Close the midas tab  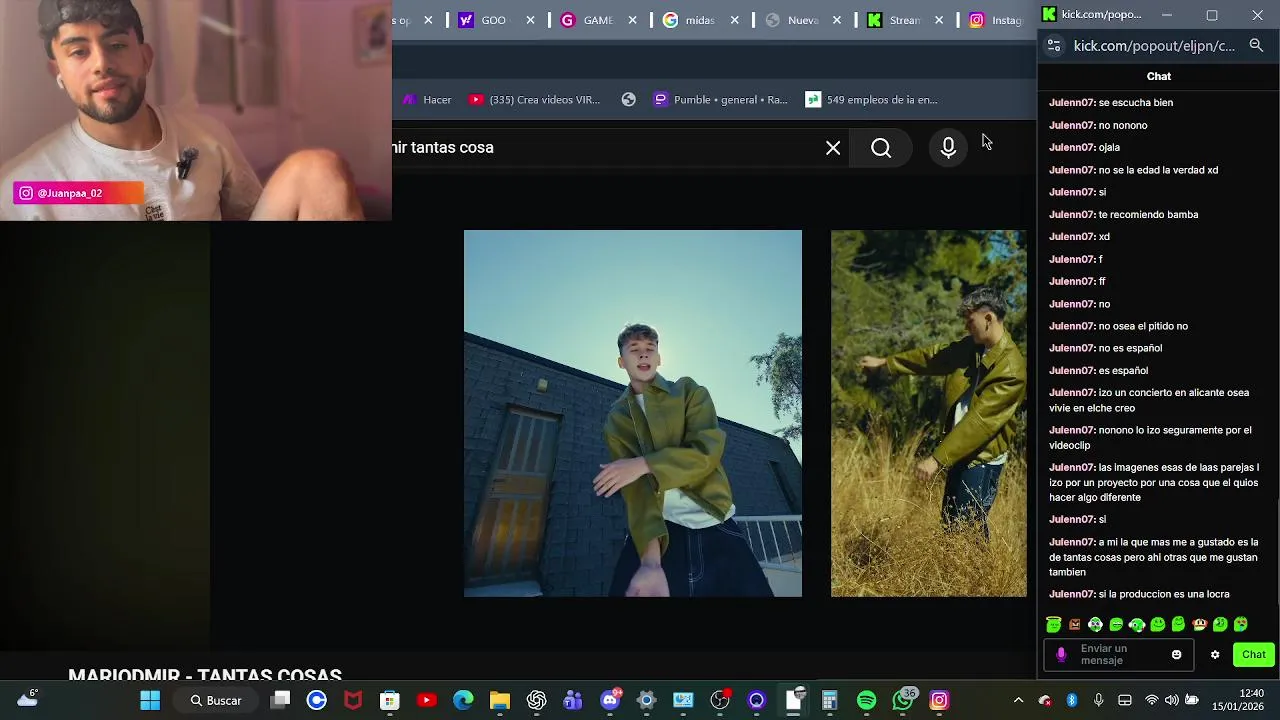click(x=735, y=20)
